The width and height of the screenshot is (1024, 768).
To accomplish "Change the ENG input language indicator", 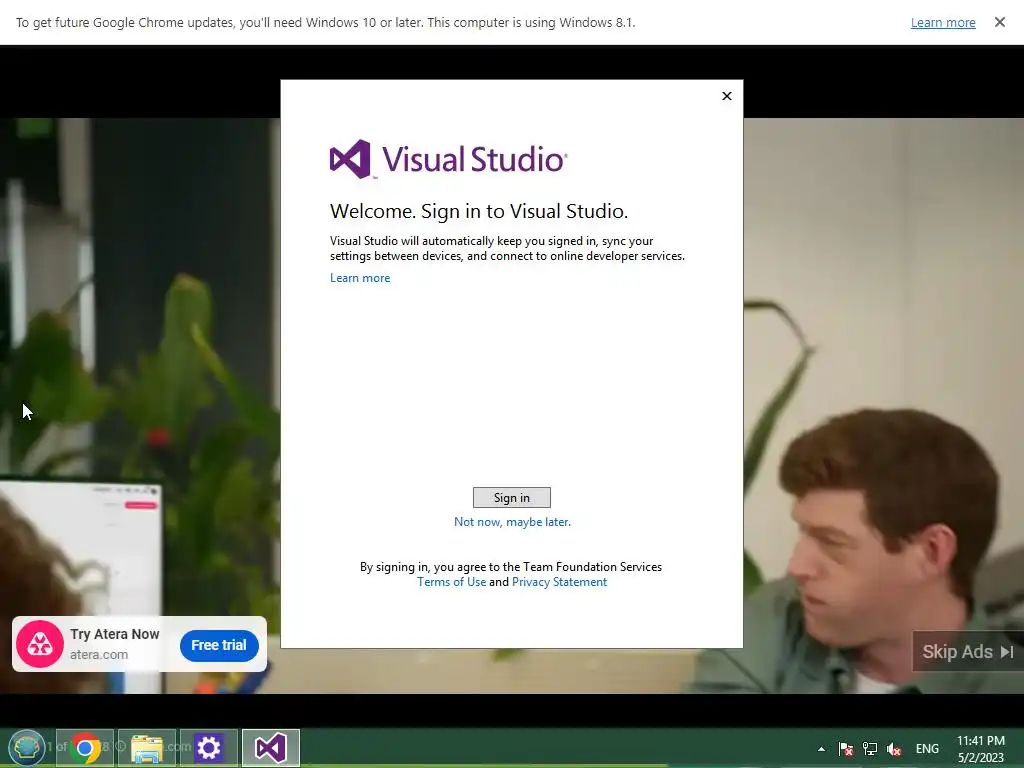I will (x=927, y=749).
